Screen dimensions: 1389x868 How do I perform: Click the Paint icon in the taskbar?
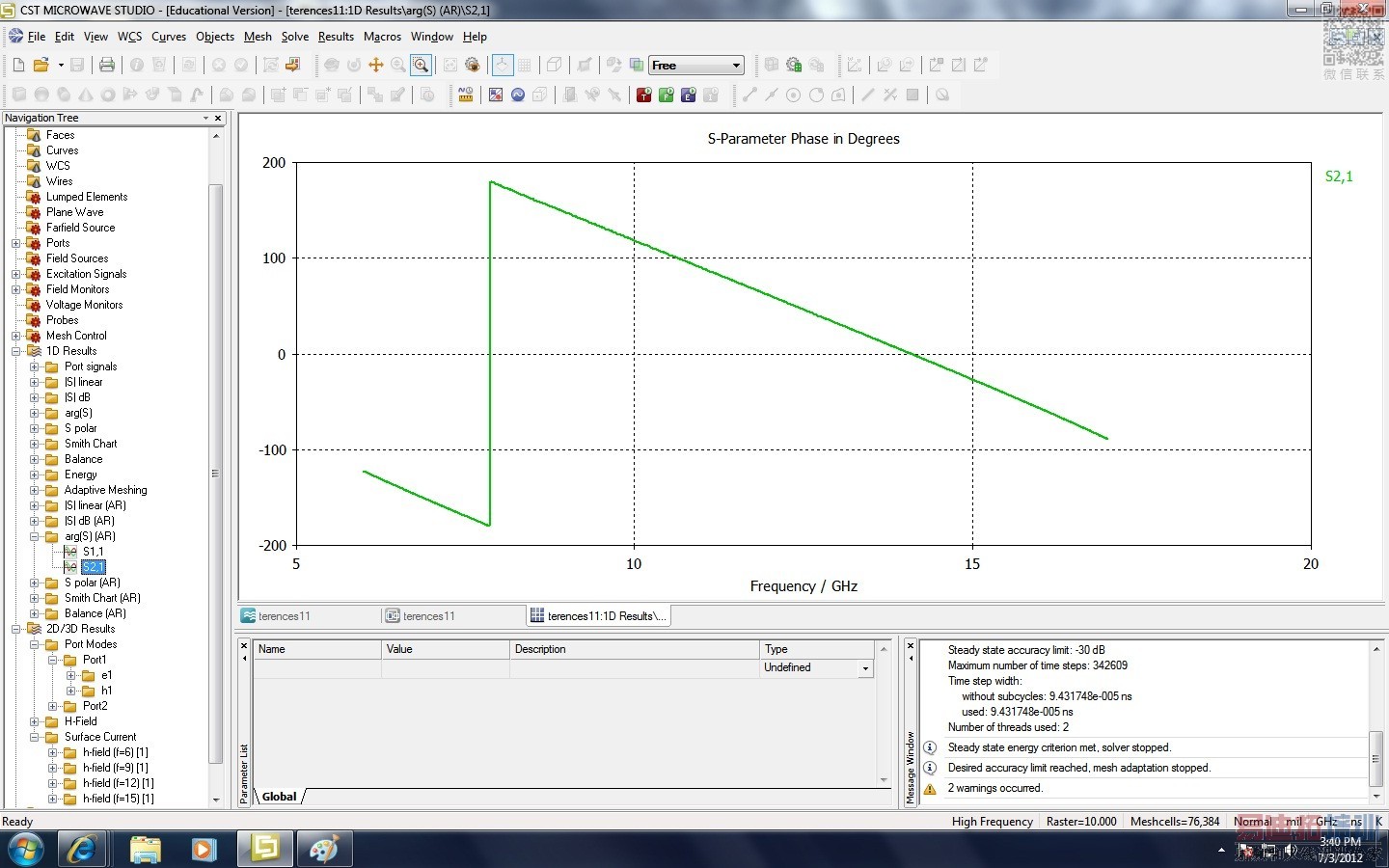click(x=324, y=850)
